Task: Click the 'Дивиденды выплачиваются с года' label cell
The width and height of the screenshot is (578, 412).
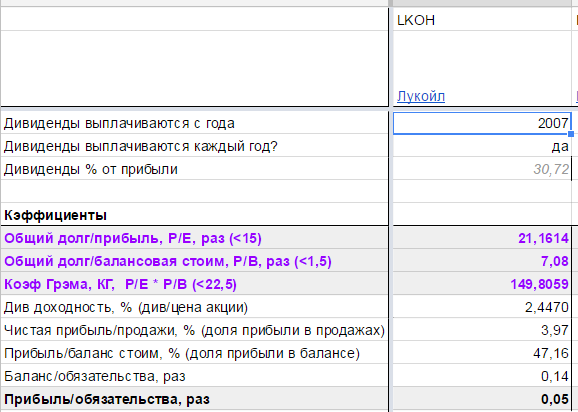Action: 195,123
